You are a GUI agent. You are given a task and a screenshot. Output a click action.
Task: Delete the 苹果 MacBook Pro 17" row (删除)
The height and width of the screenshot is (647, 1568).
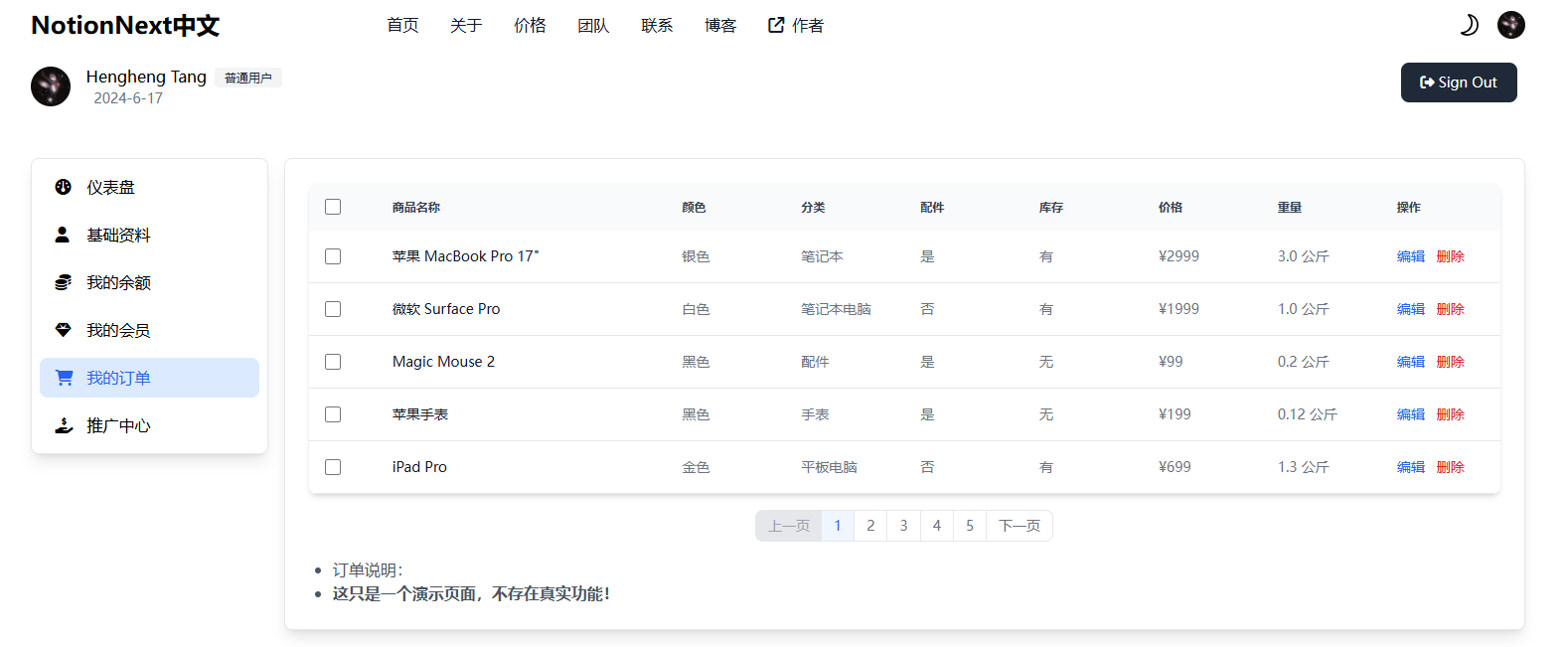(x=1451, y=256)
